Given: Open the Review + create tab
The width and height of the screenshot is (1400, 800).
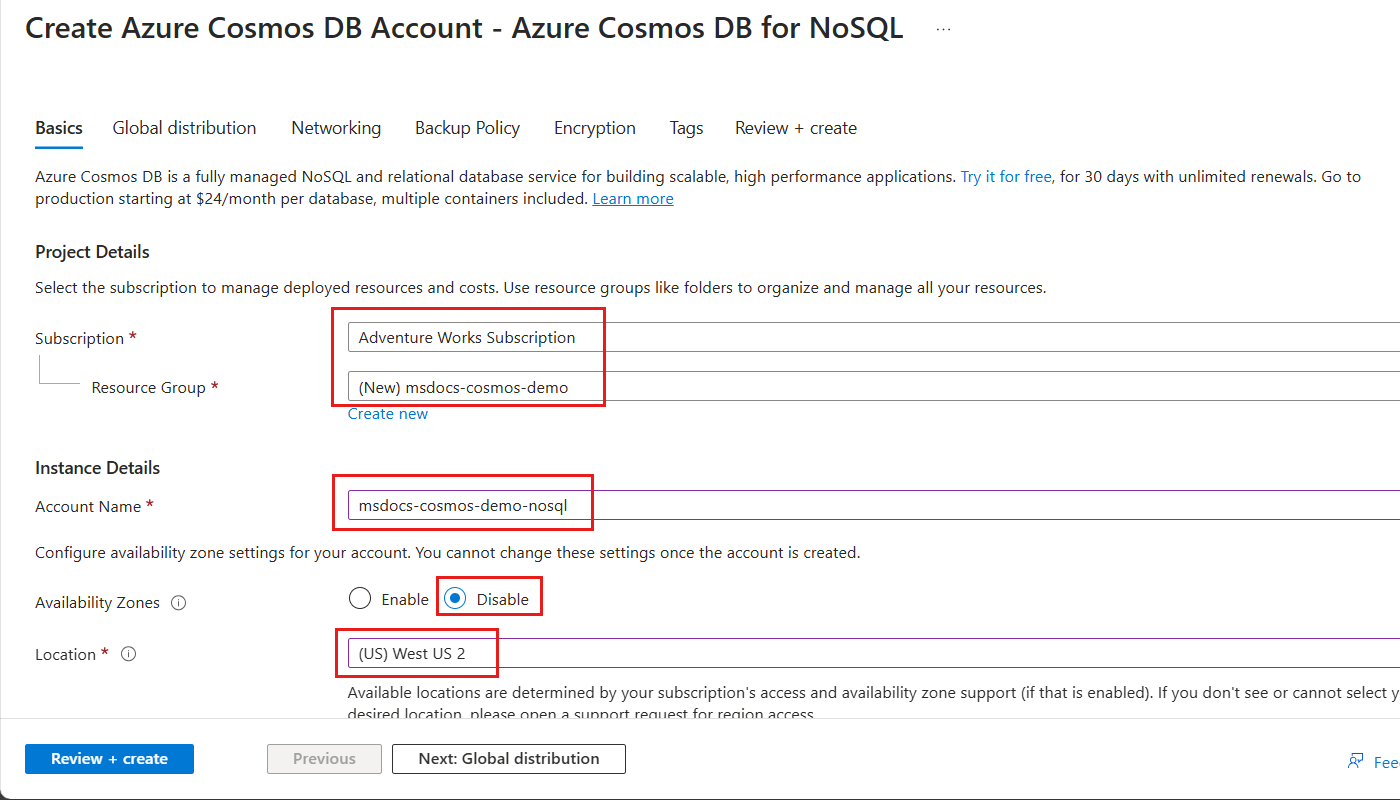Looking at the screenshot, I should pyautogui.click(x=795, y=128).
